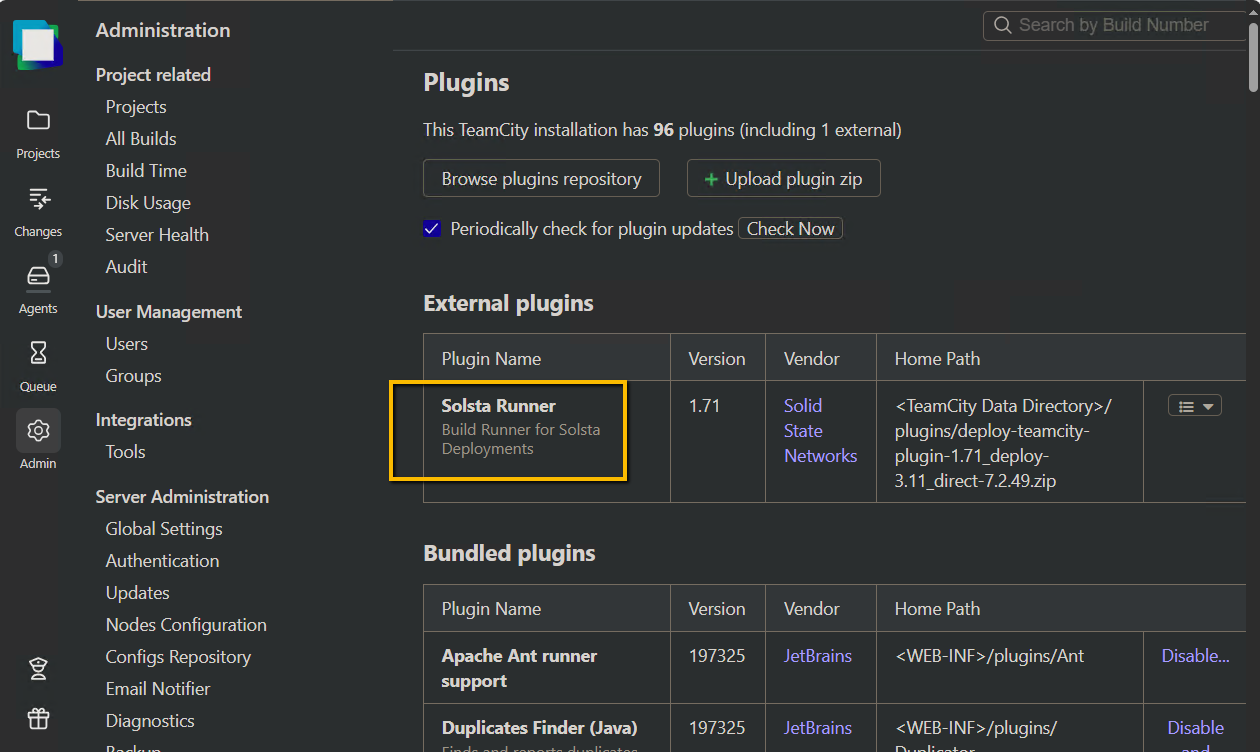Open Solid State Networks vendor link
The image size is (1260, 752).
pyautogui.click(x=820, y=431)
